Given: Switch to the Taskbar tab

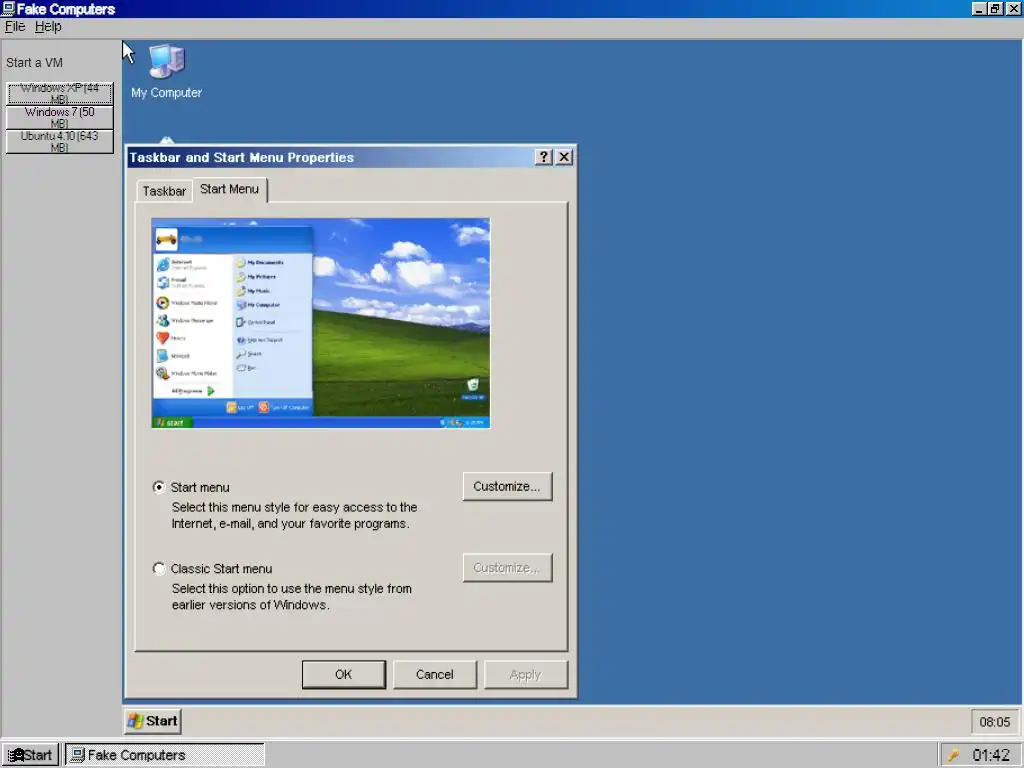Looking at the screenshot, I should 164,191.
